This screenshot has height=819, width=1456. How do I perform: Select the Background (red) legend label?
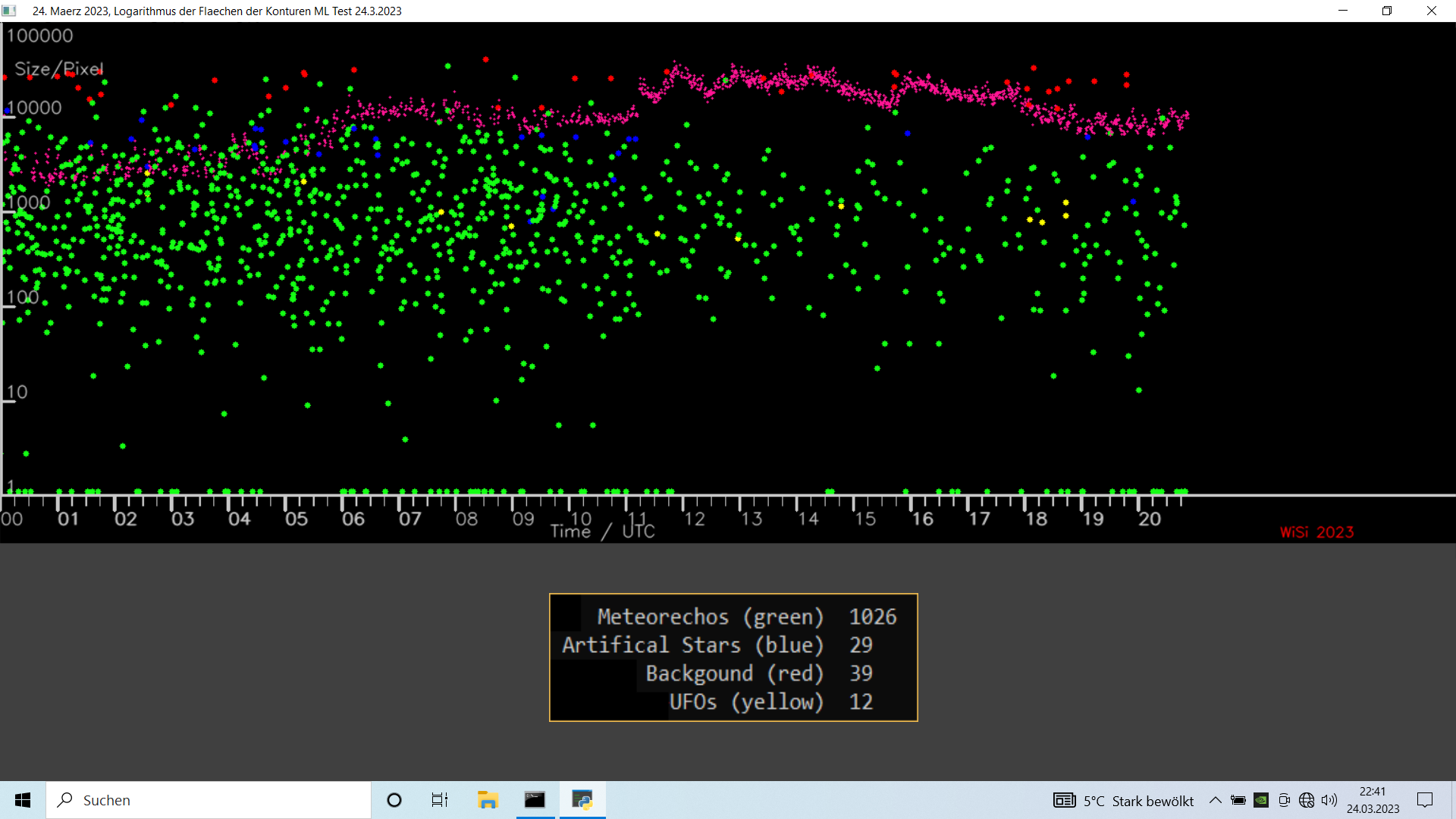pos(734,673)
